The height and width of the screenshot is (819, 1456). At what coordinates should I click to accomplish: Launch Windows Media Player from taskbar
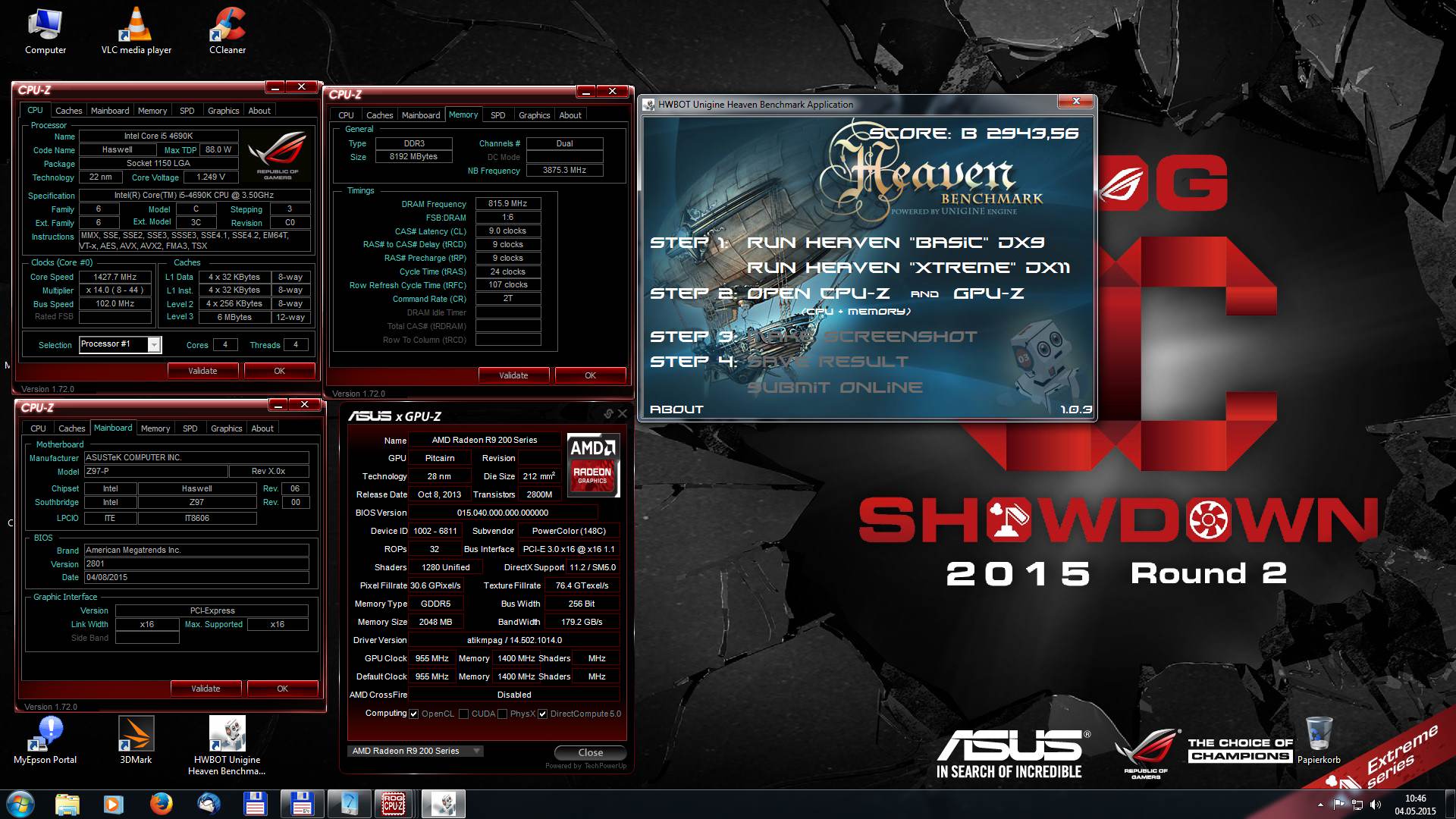pyautogui.click(x=114, y=804)
